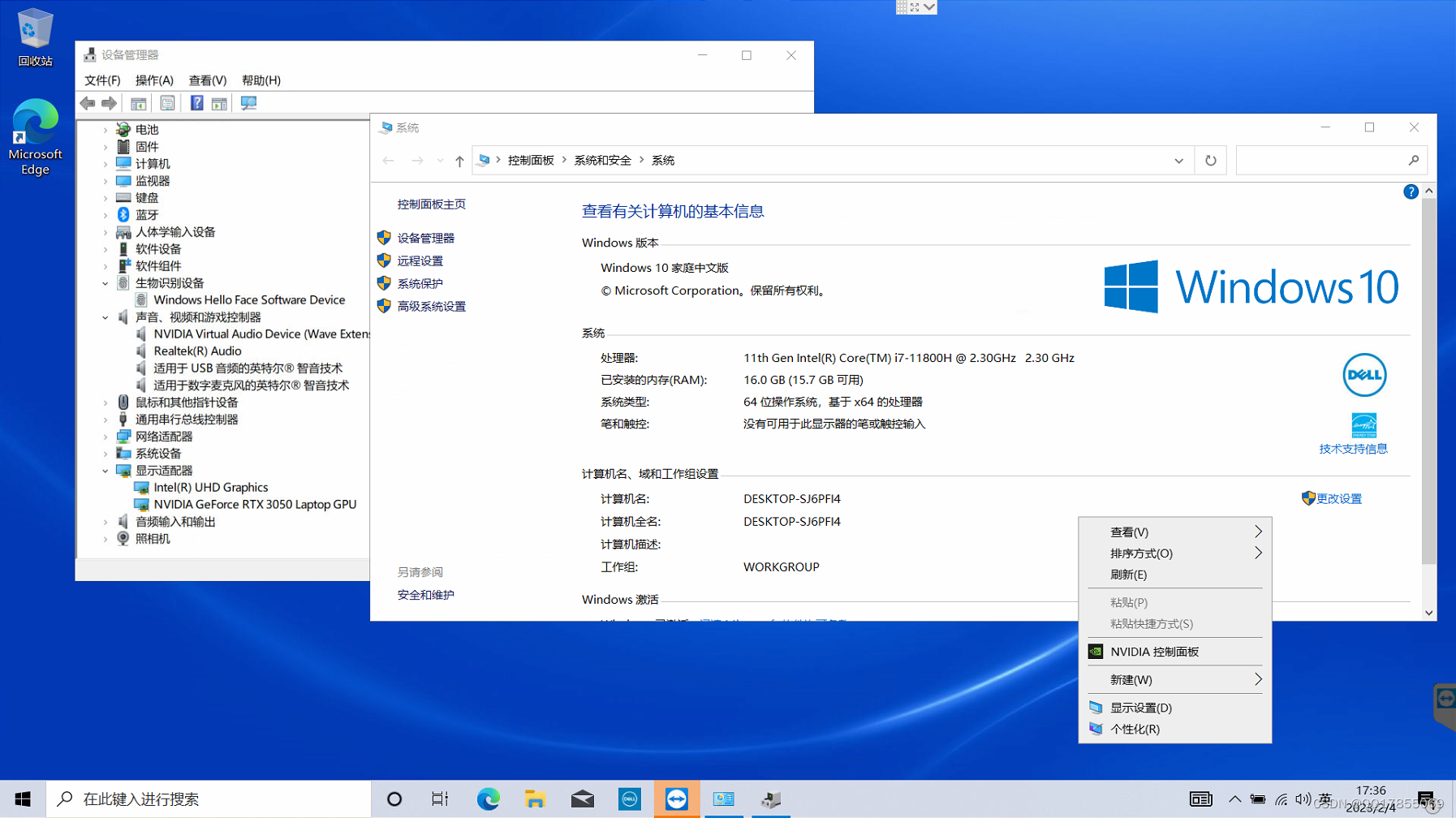This screenshot has height=818, width=1456.
Task: Open File Explorer from the taskbar
Action: click(535, 799)
